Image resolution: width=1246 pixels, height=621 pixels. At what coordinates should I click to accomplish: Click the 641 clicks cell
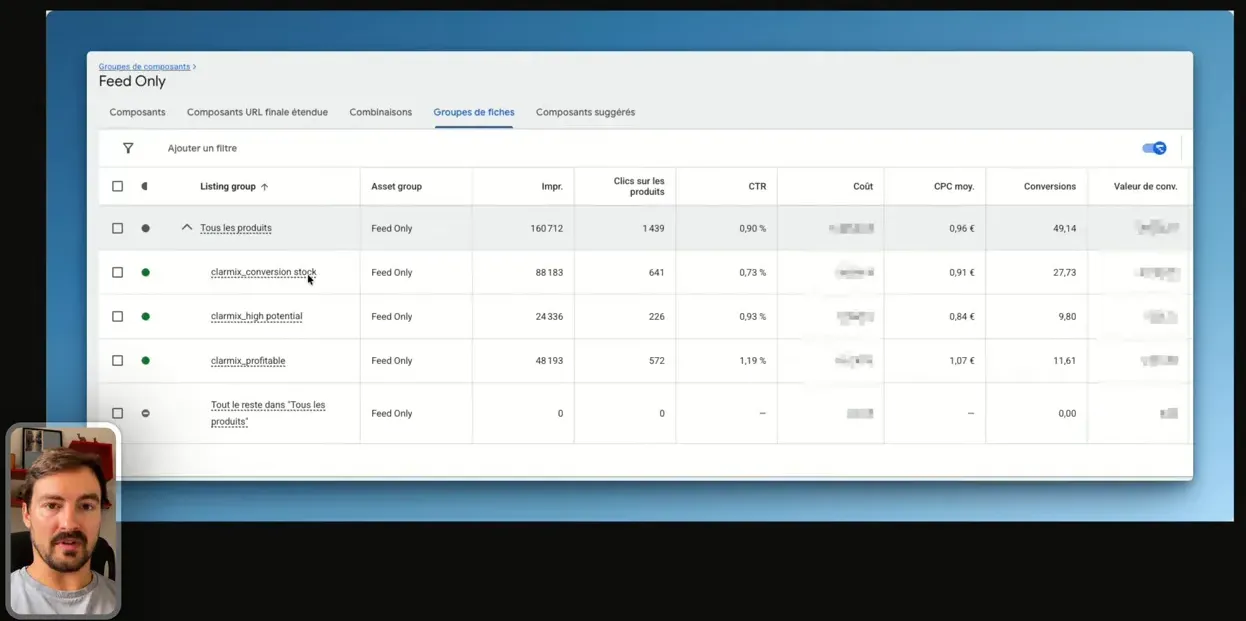click(656, 272)
